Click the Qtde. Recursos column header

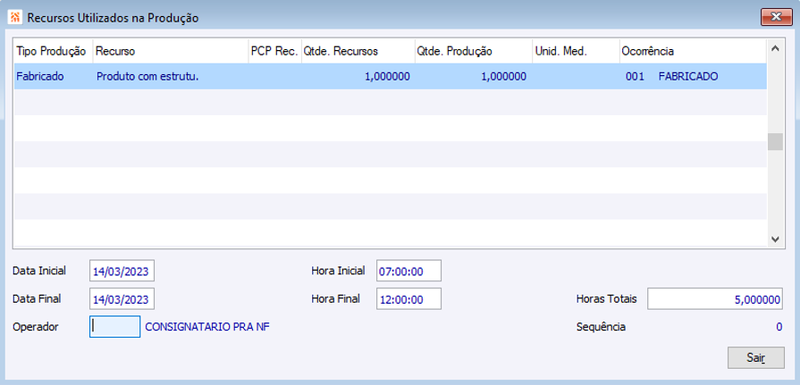(358, 51)
